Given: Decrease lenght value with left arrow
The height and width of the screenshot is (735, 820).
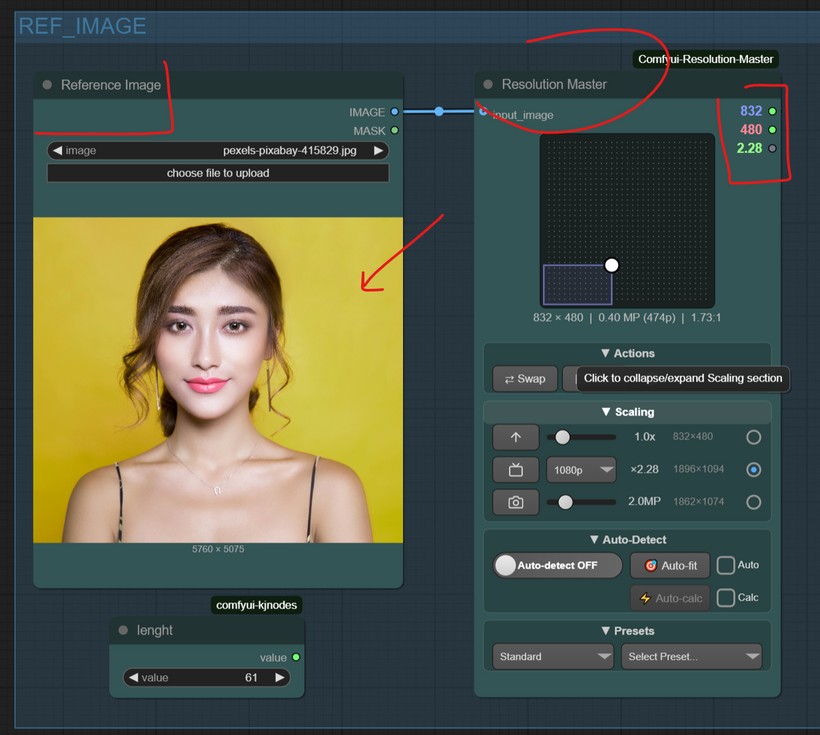Looking at the screenshot, I should [x=133, y=677].
